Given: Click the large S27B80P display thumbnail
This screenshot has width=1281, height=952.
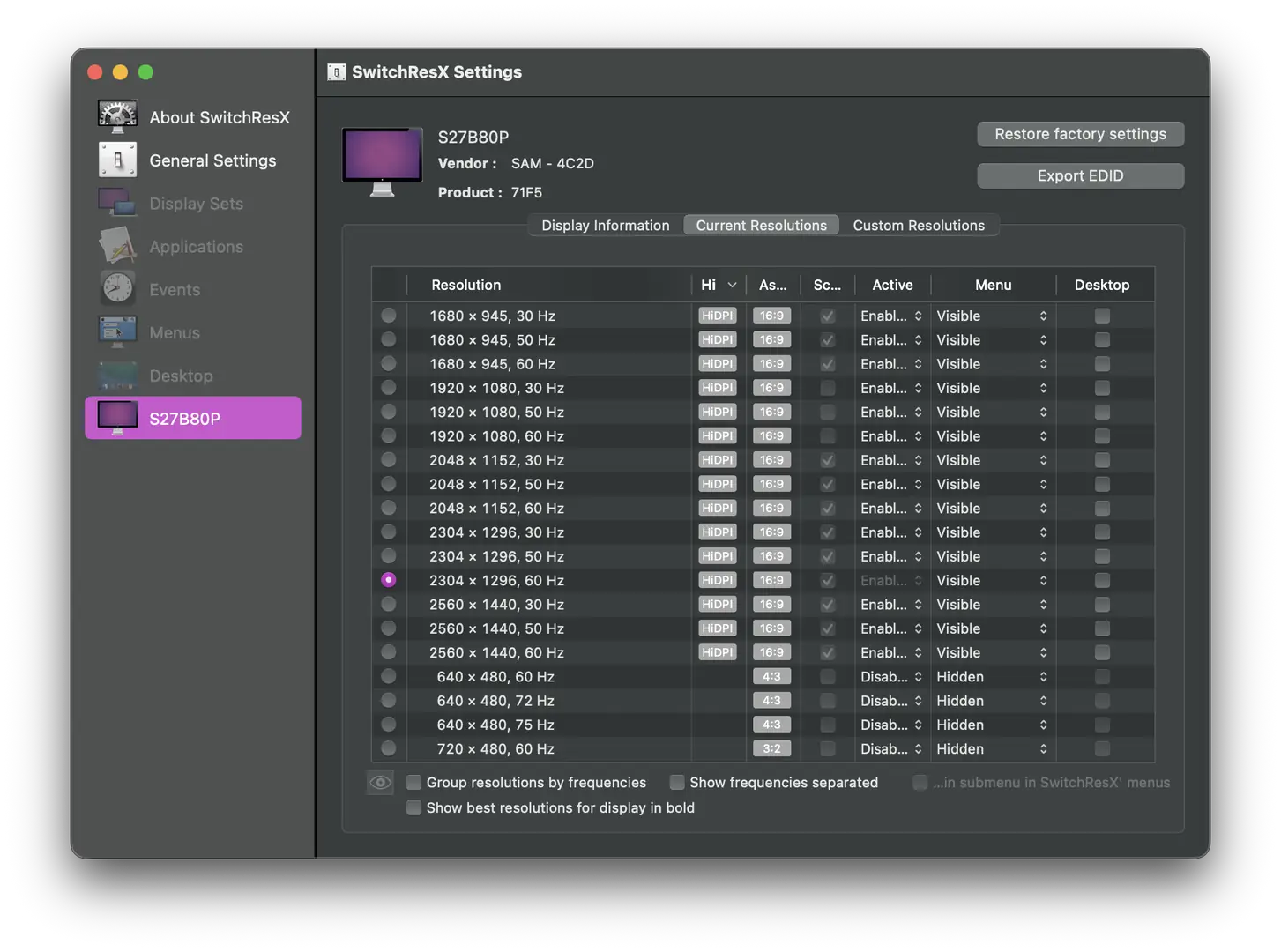Looking at the screenshot, I should click(382, 162).
